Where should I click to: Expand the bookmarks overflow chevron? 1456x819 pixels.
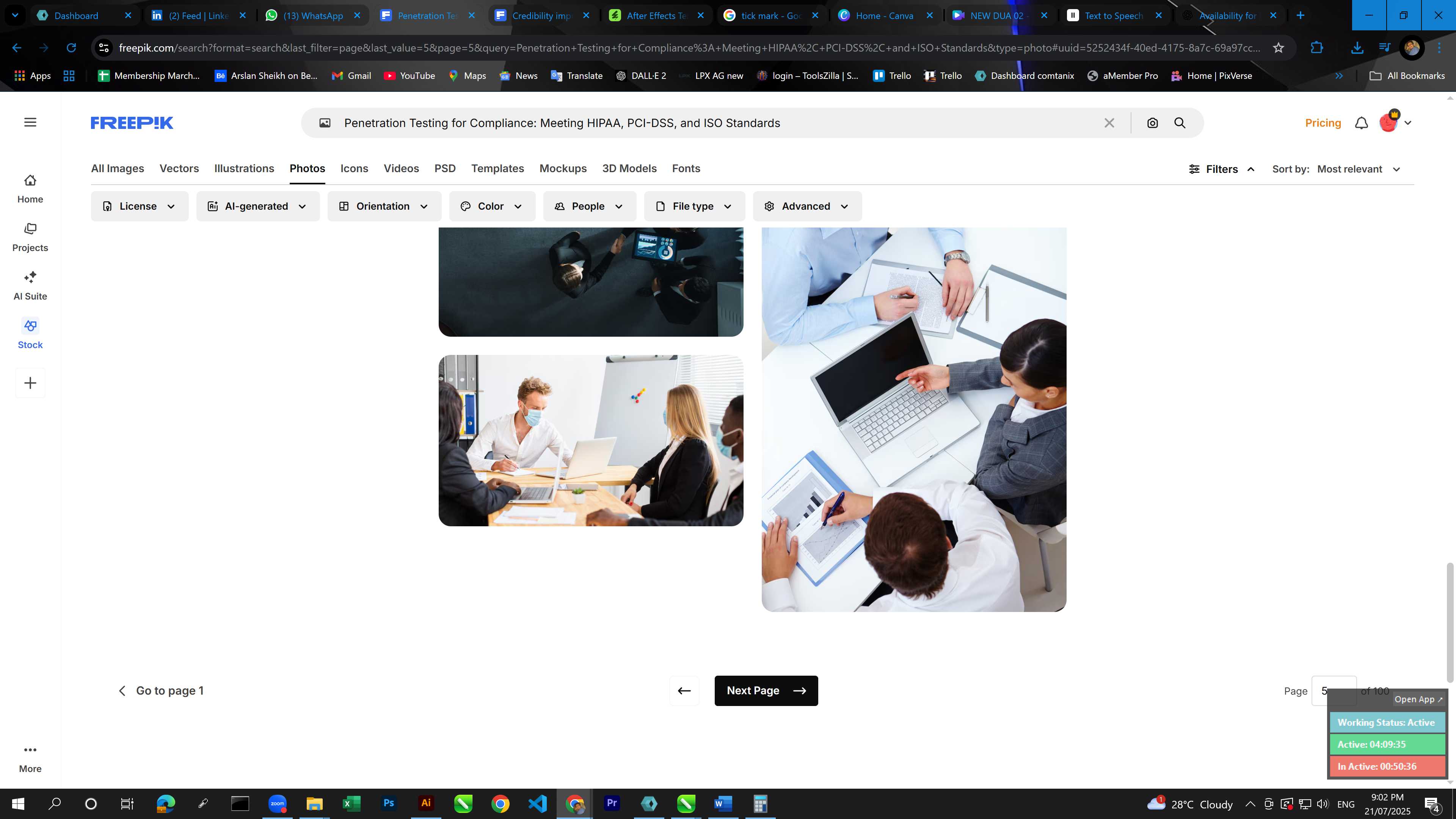[1339, 76]
